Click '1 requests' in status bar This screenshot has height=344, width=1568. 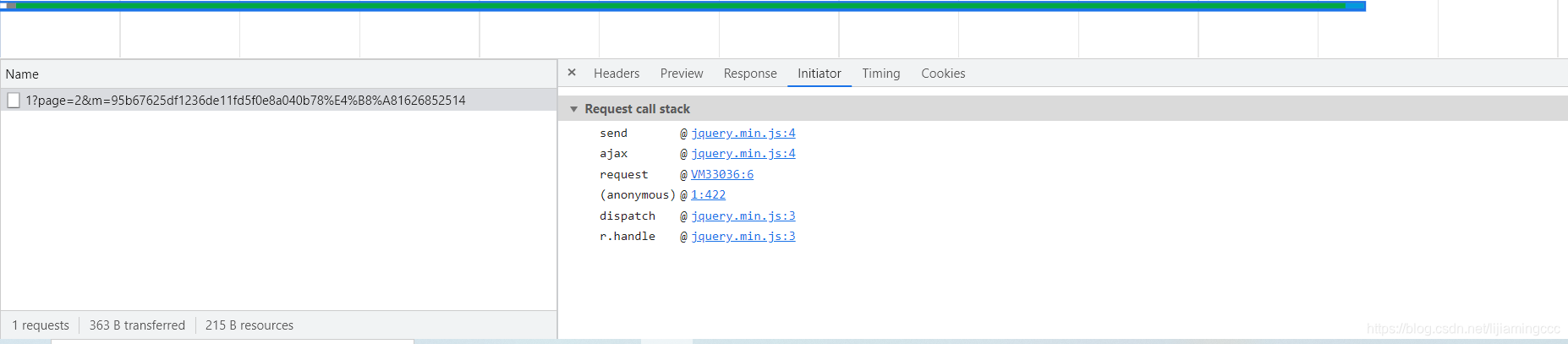pyautogui.click(x=41, y=325)
